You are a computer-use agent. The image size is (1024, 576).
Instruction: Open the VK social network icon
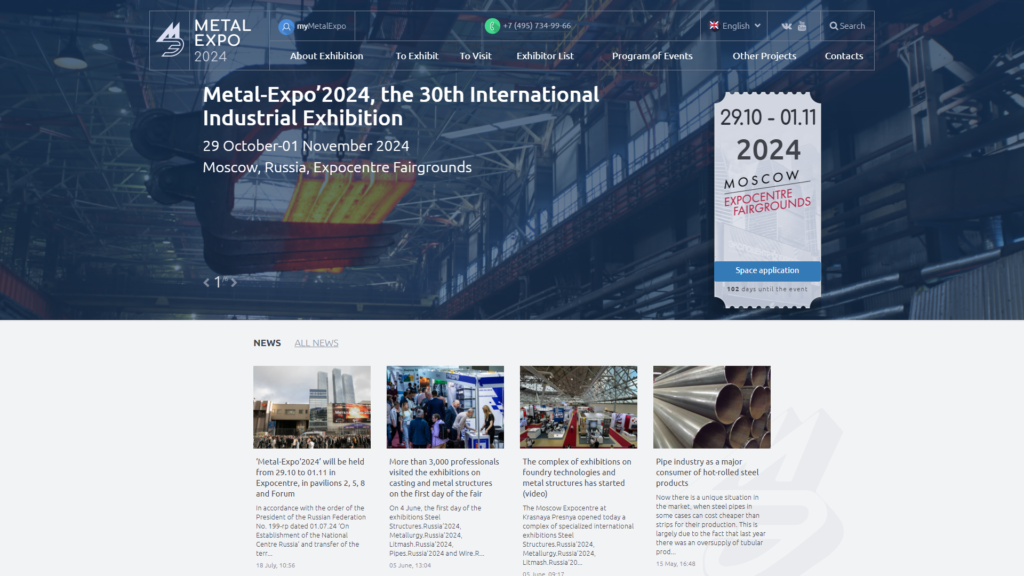tap(786, 26)
